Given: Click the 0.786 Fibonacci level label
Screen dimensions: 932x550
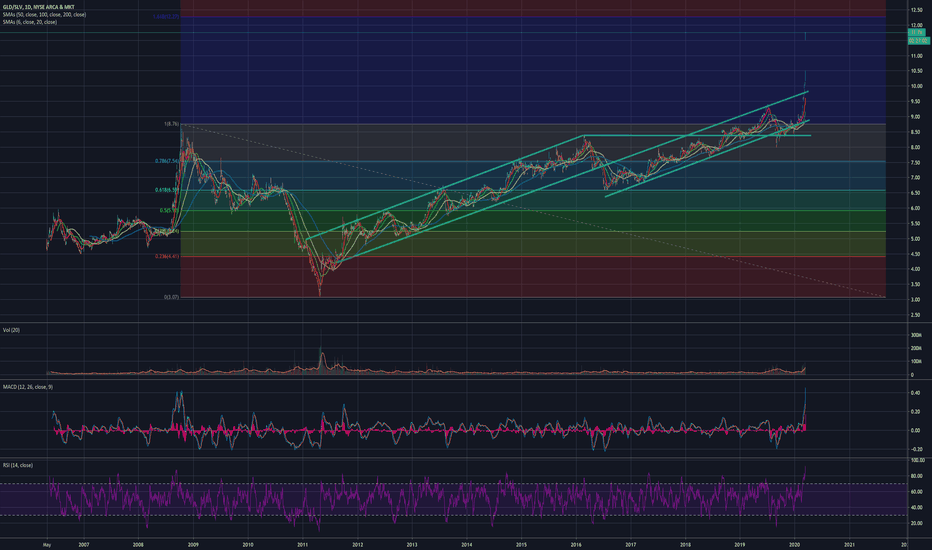Looking at the screenshot, I should click(x=168, y=161).
